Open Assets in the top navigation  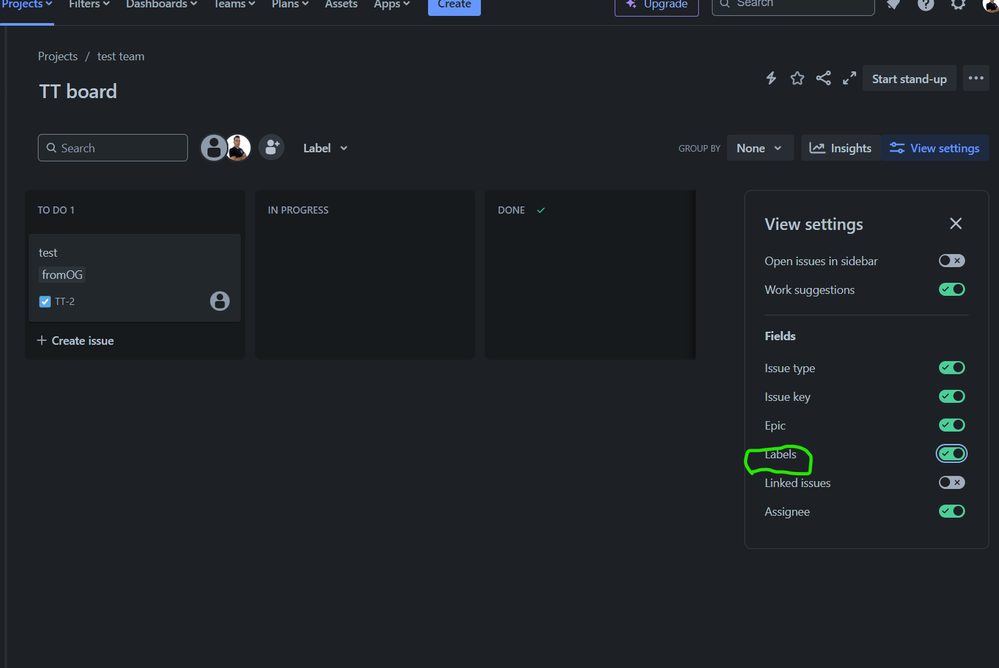click(x=341, y=5)
